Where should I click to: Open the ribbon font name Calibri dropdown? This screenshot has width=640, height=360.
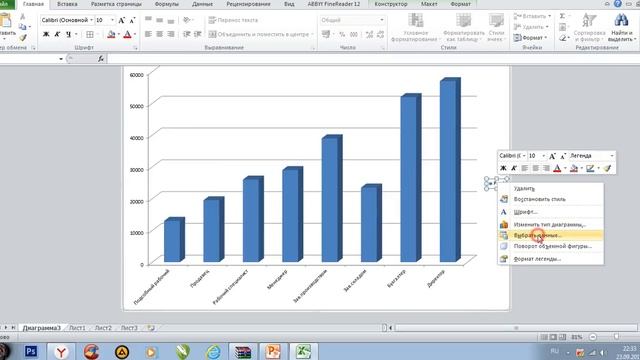(91, 20)
